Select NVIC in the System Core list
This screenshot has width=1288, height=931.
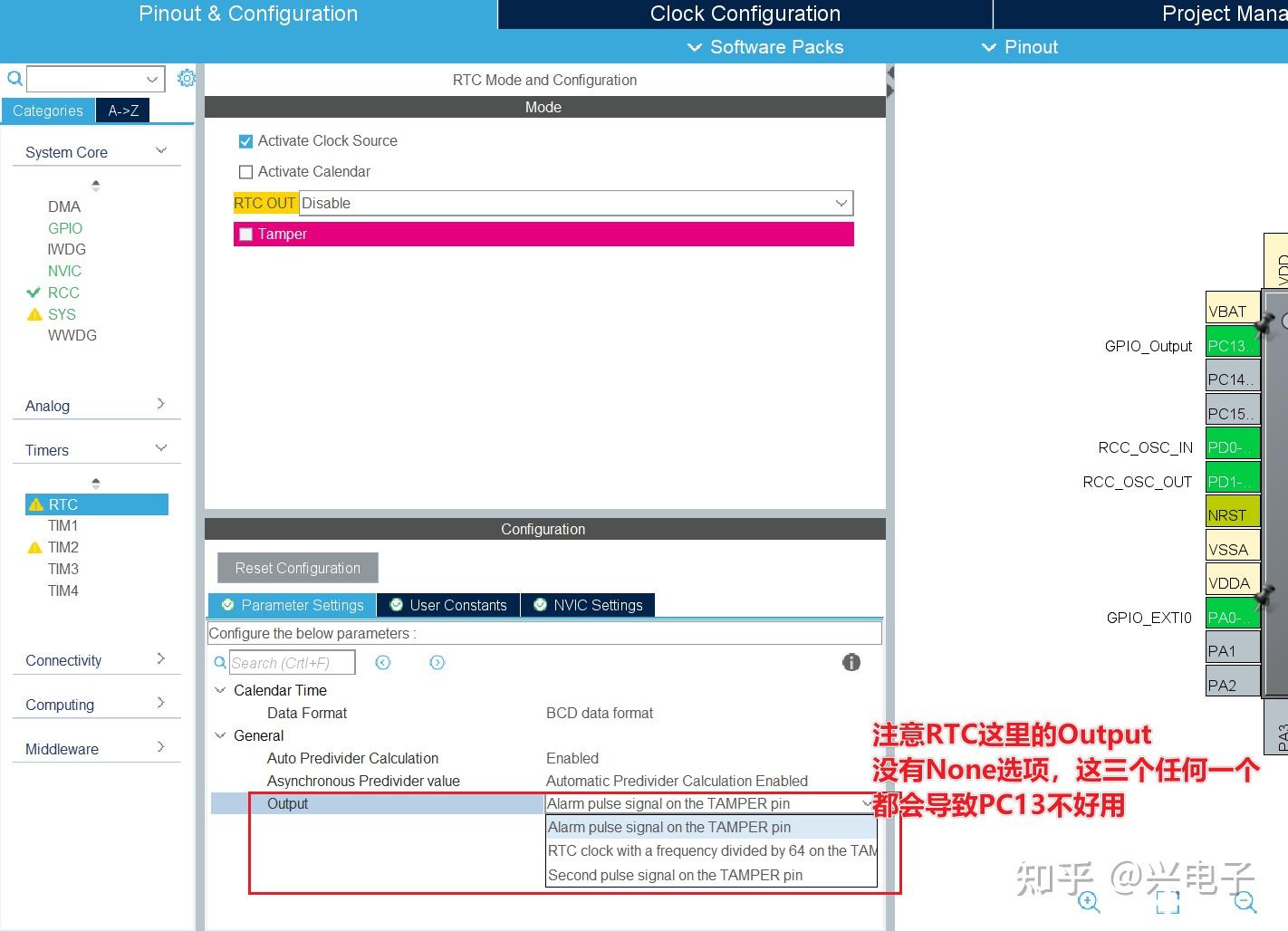pos(64,271)
